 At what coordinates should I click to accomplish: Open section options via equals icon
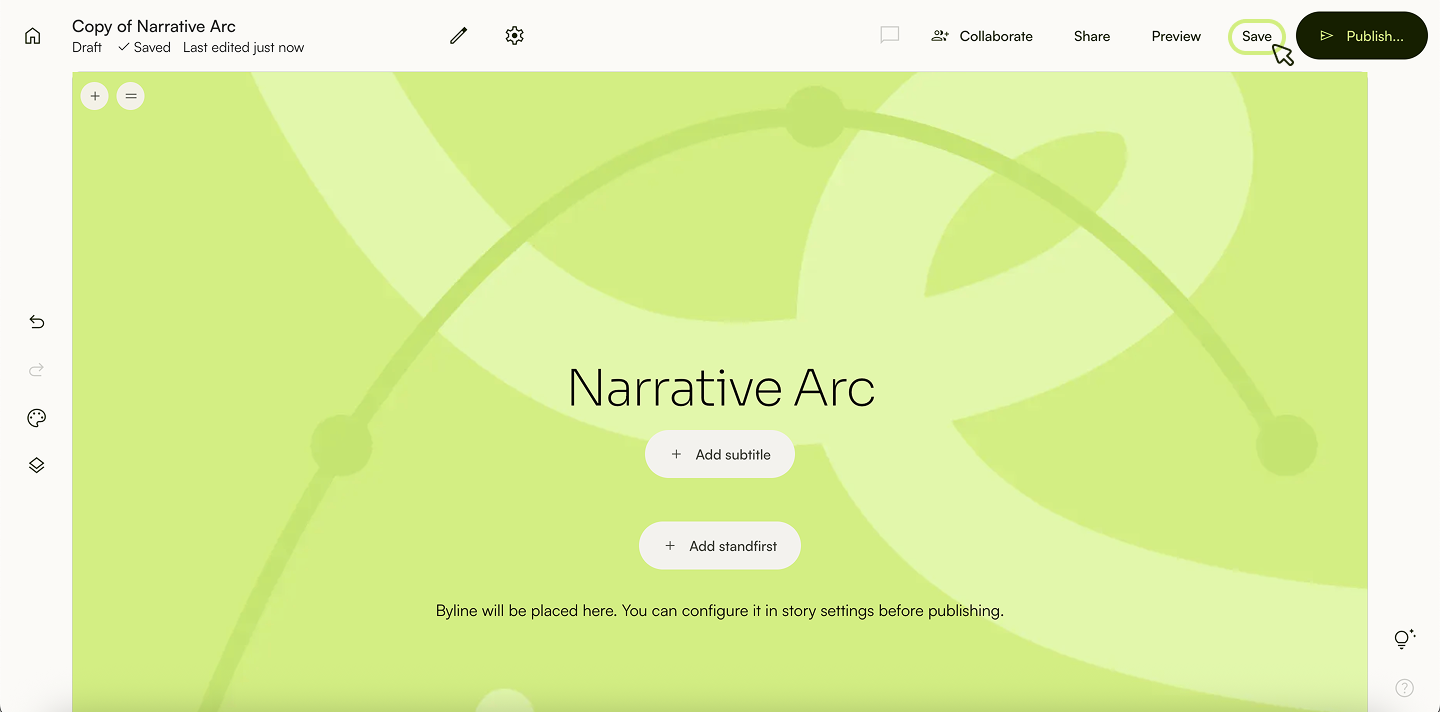click(x=131, y=96)
